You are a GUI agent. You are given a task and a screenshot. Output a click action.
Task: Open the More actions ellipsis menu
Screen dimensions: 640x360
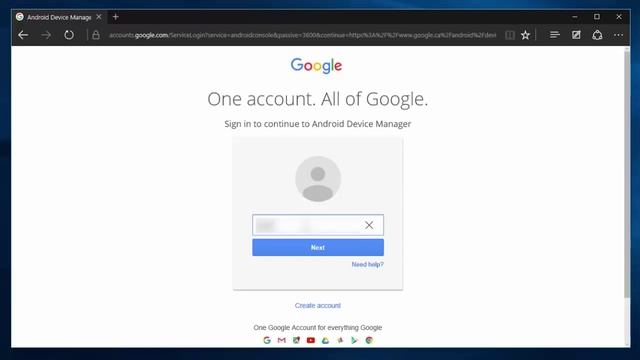[x=618, y=35]
